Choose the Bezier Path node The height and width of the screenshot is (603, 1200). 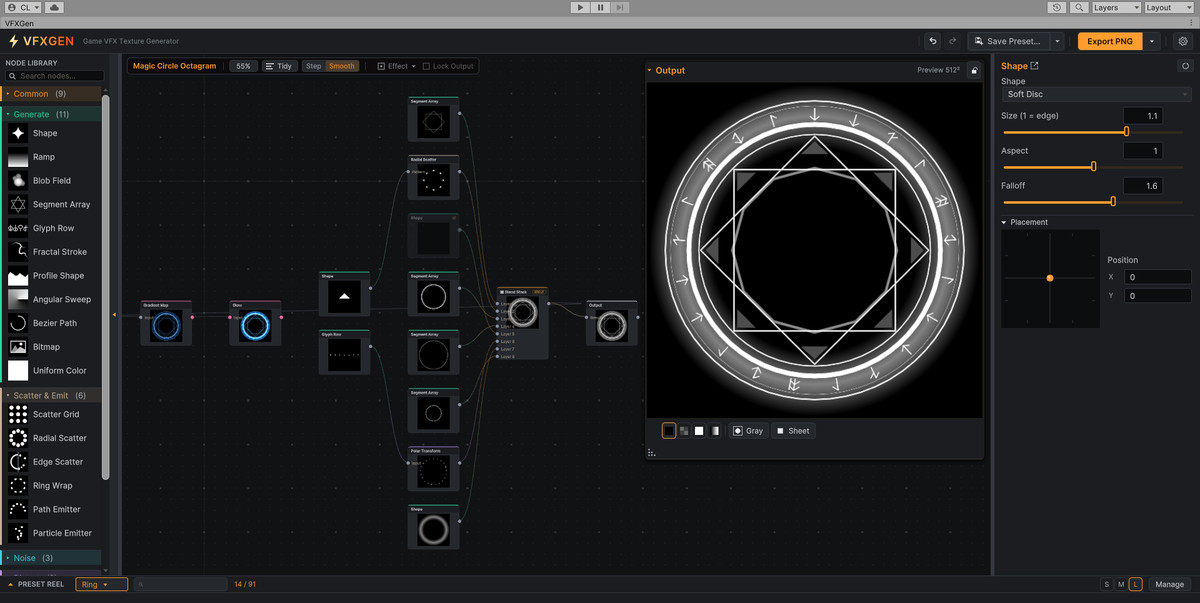point(53,323)
